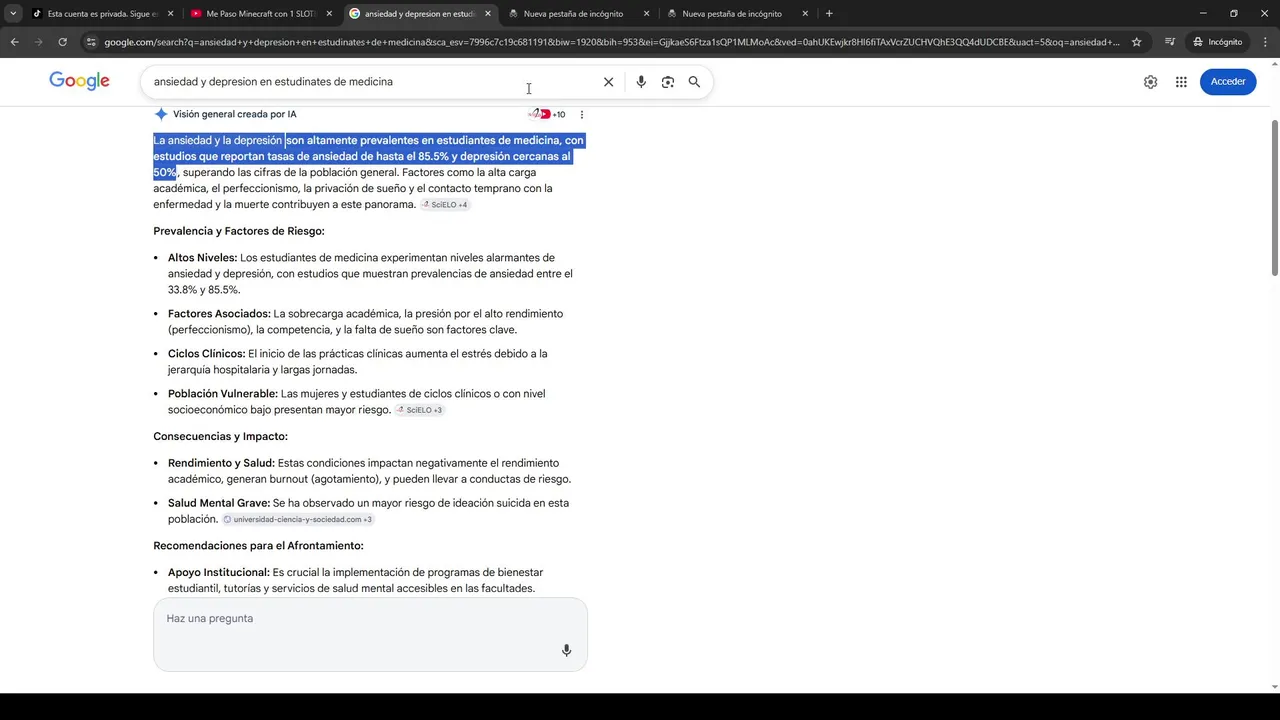
Task: Open Google quick settings gear
Action: [1150, 82]
